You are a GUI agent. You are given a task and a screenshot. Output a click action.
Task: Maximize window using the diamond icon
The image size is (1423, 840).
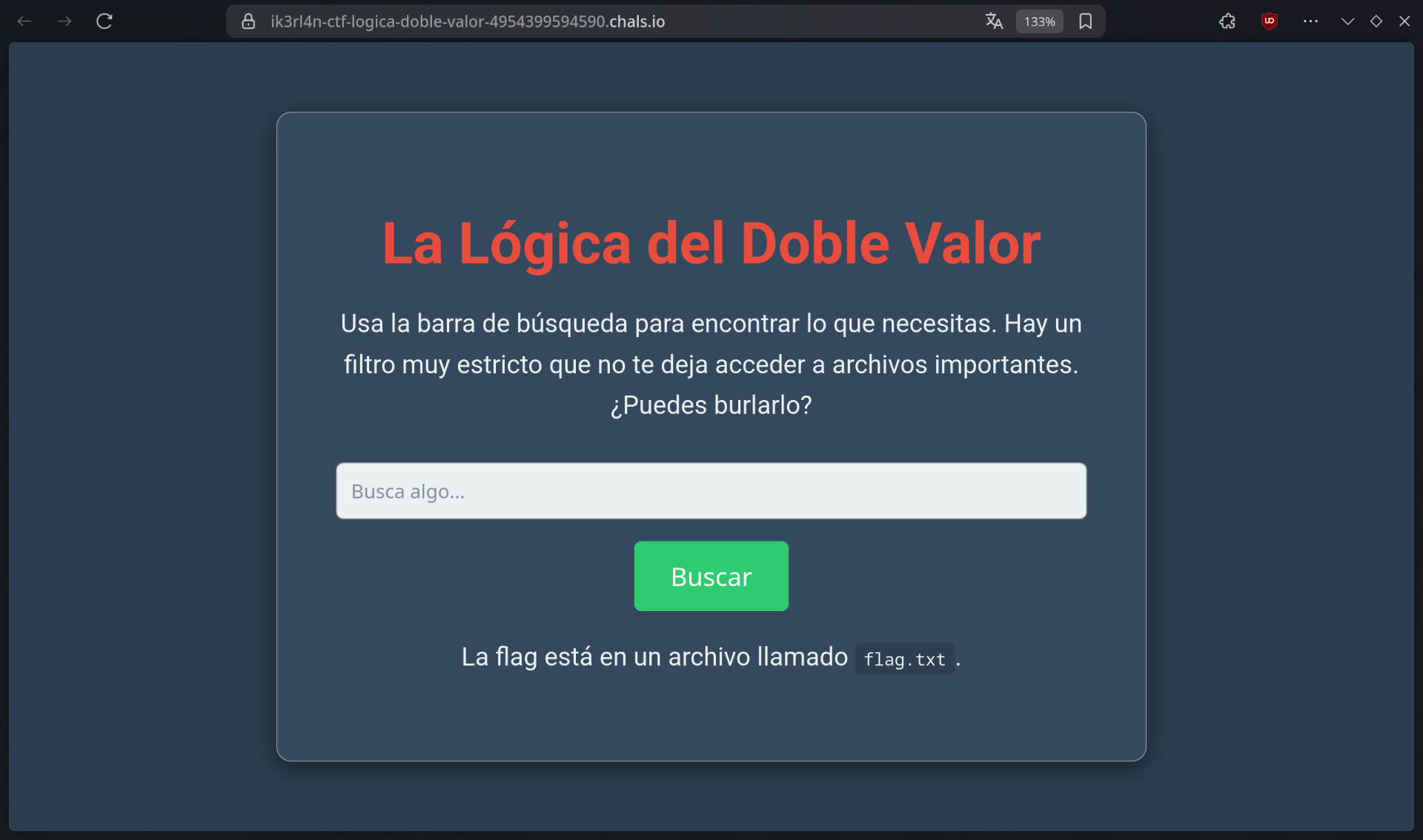coord(1376,21)
